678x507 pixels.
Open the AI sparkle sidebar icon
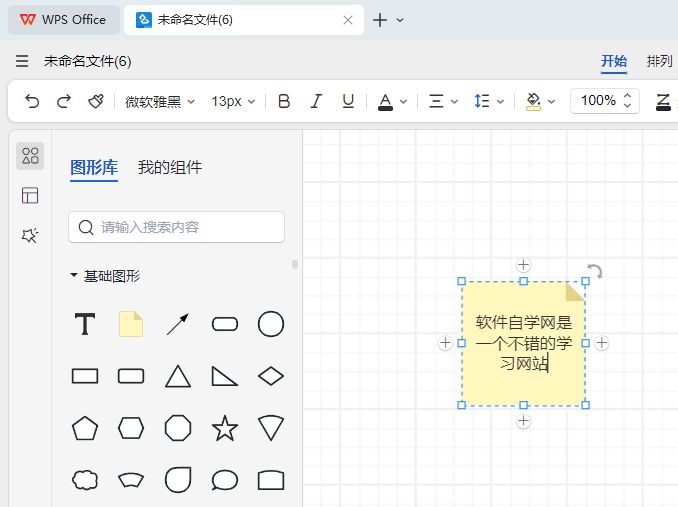point(30,235)
